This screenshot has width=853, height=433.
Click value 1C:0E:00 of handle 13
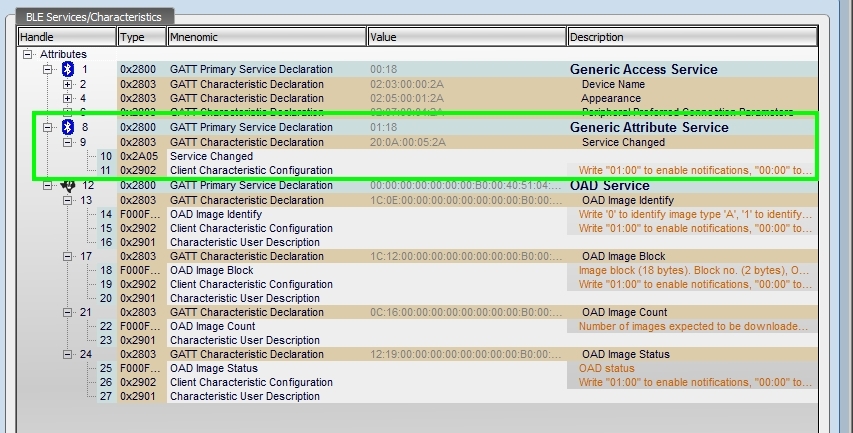[x=466, y=200]
